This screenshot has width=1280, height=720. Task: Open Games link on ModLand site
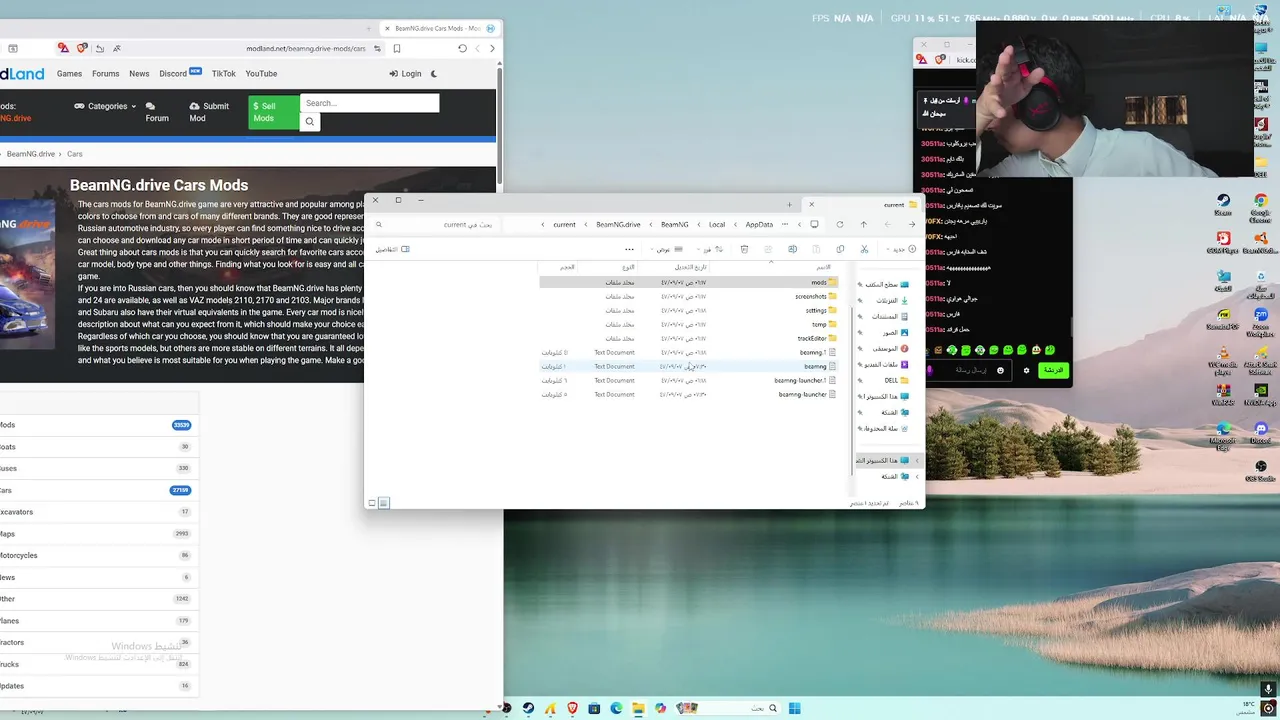point(69,74)
